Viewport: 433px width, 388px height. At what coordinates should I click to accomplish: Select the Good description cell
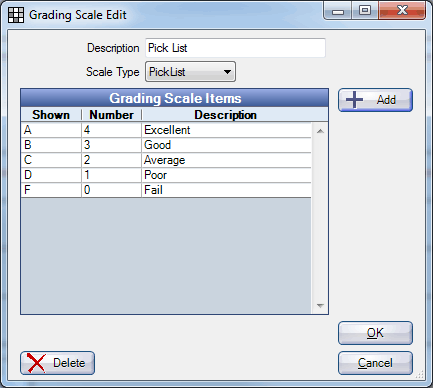[226, 145]
